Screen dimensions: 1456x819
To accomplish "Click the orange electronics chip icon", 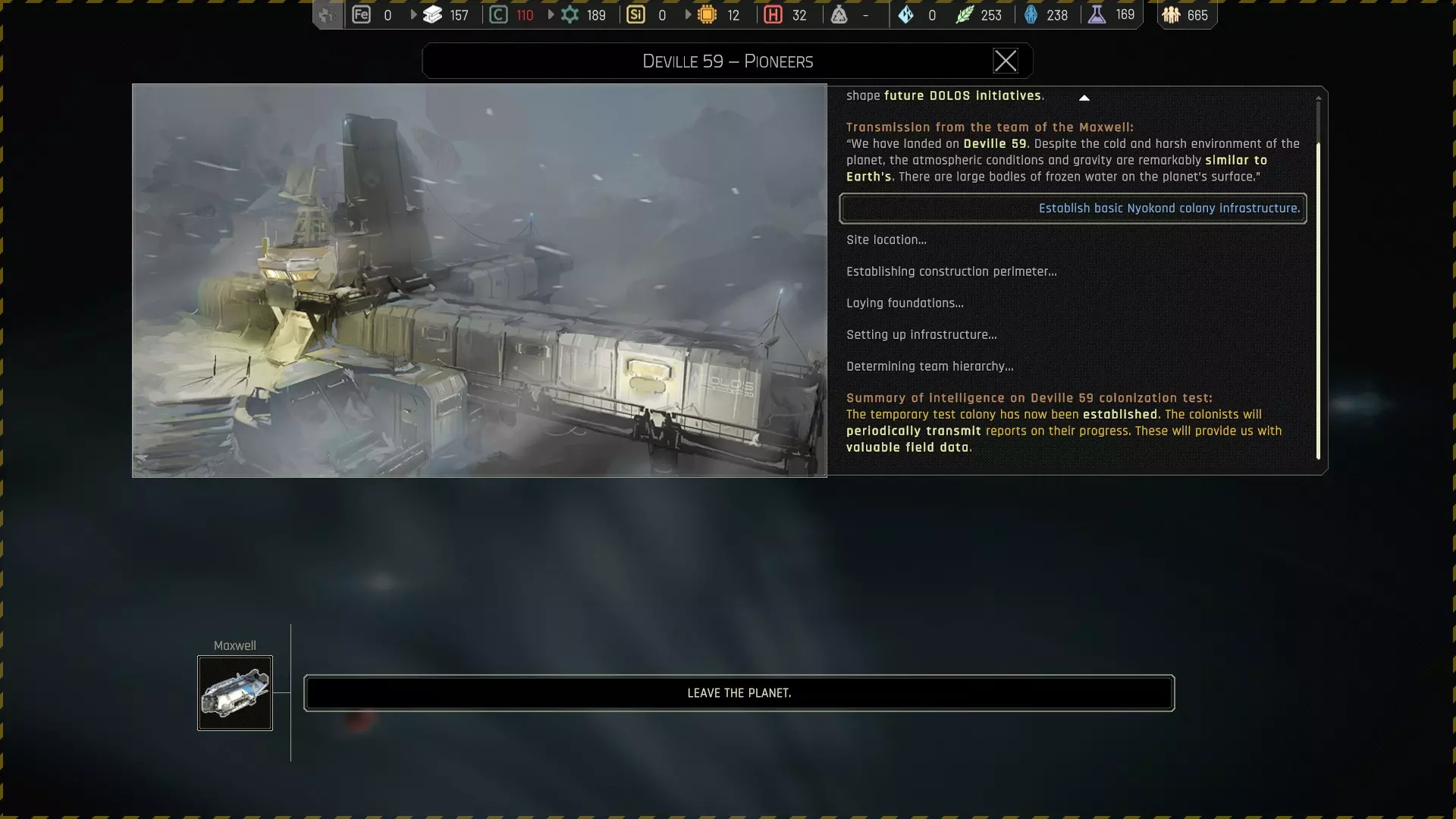I will click(x=707, y=14).
